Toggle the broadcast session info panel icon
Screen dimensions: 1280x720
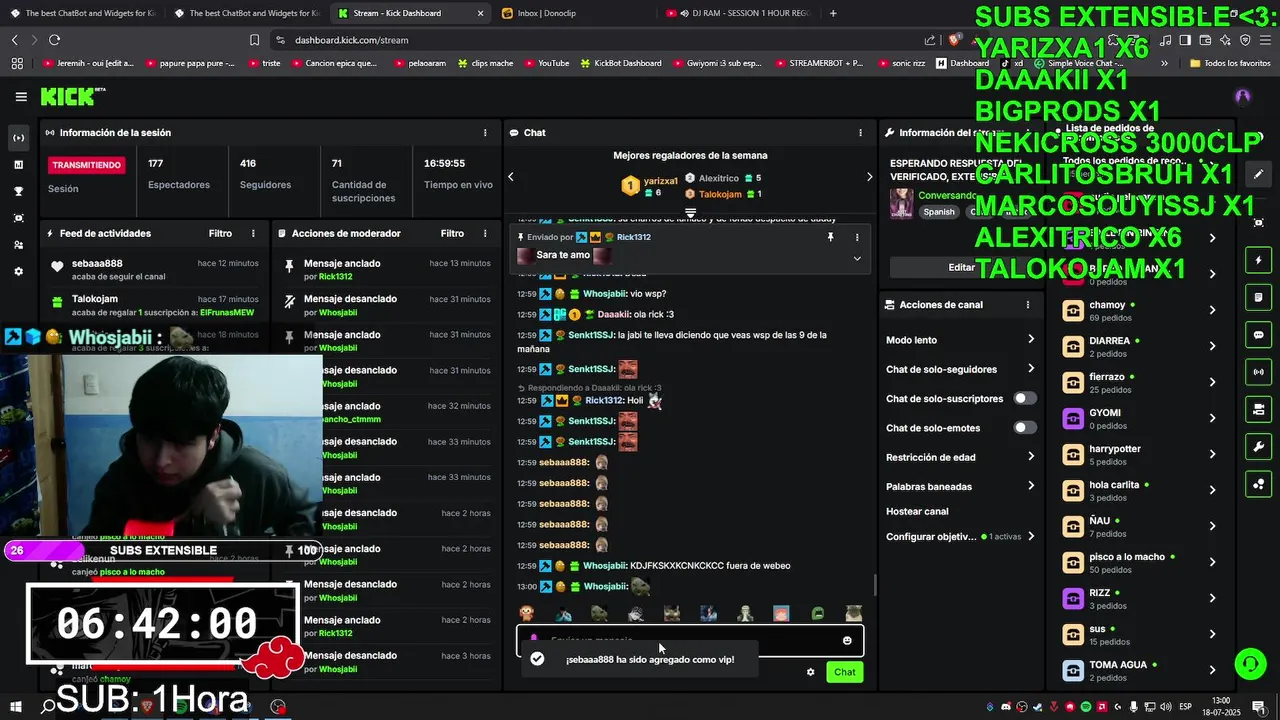tap(1258, 372)
